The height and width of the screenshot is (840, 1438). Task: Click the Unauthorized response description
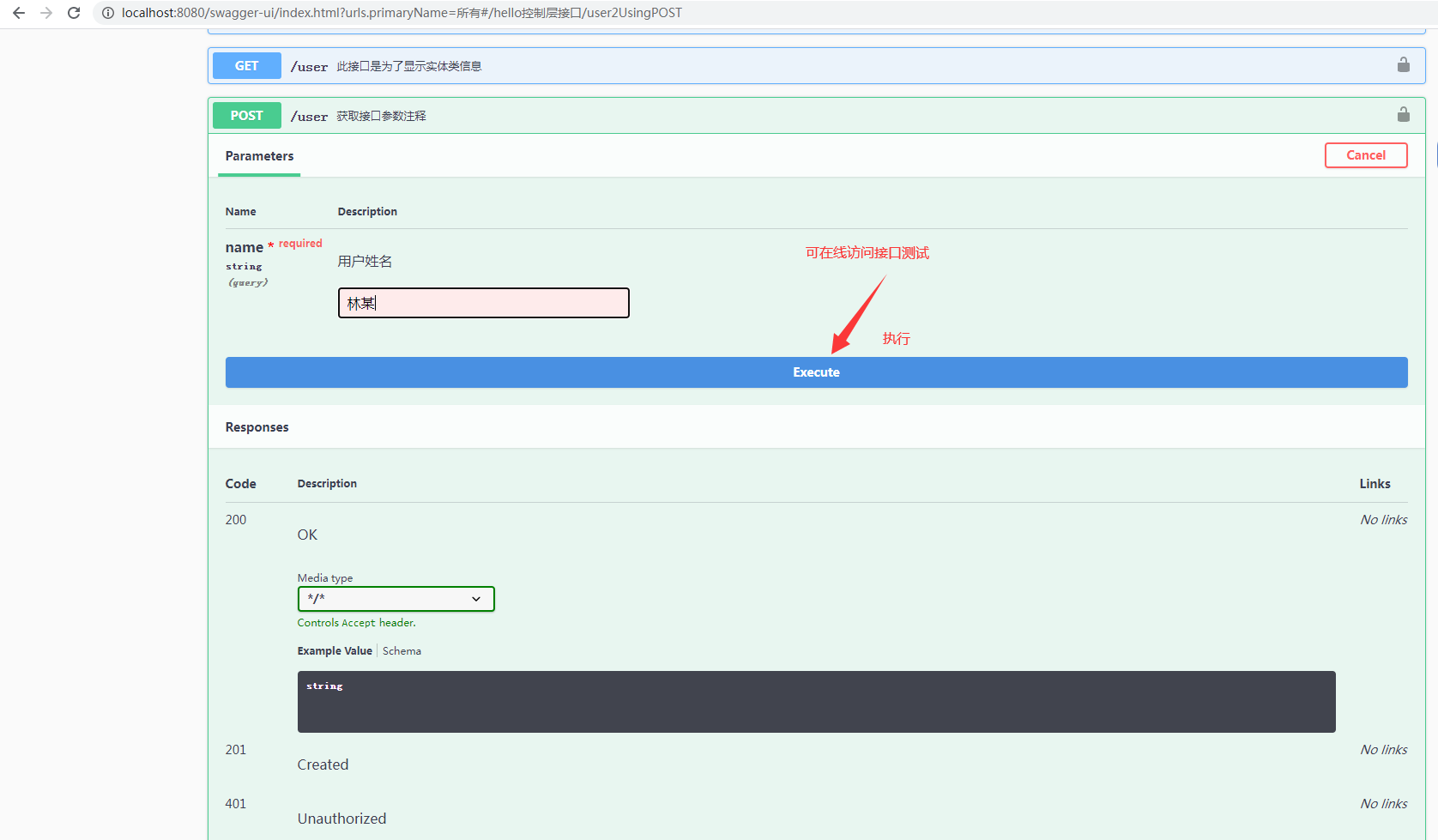[x=341, y=819]
